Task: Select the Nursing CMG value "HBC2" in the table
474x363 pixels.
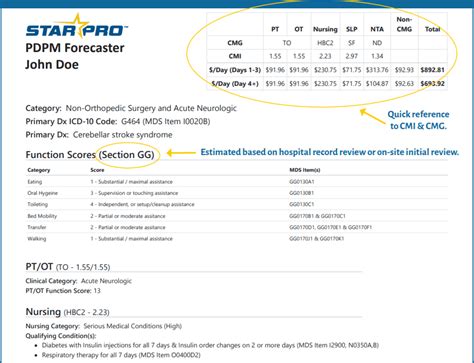Action: pos(325,43)
